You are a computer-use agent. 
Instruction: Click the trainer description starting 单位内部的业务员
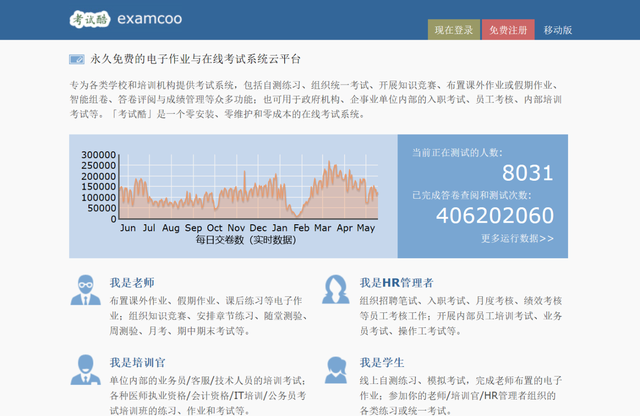point(208,395)
